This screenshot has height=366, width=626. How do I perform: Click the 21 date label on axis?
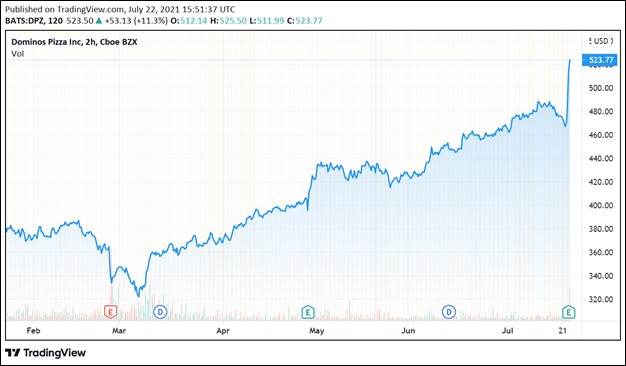pyautogui.click(x=563, y=331)
